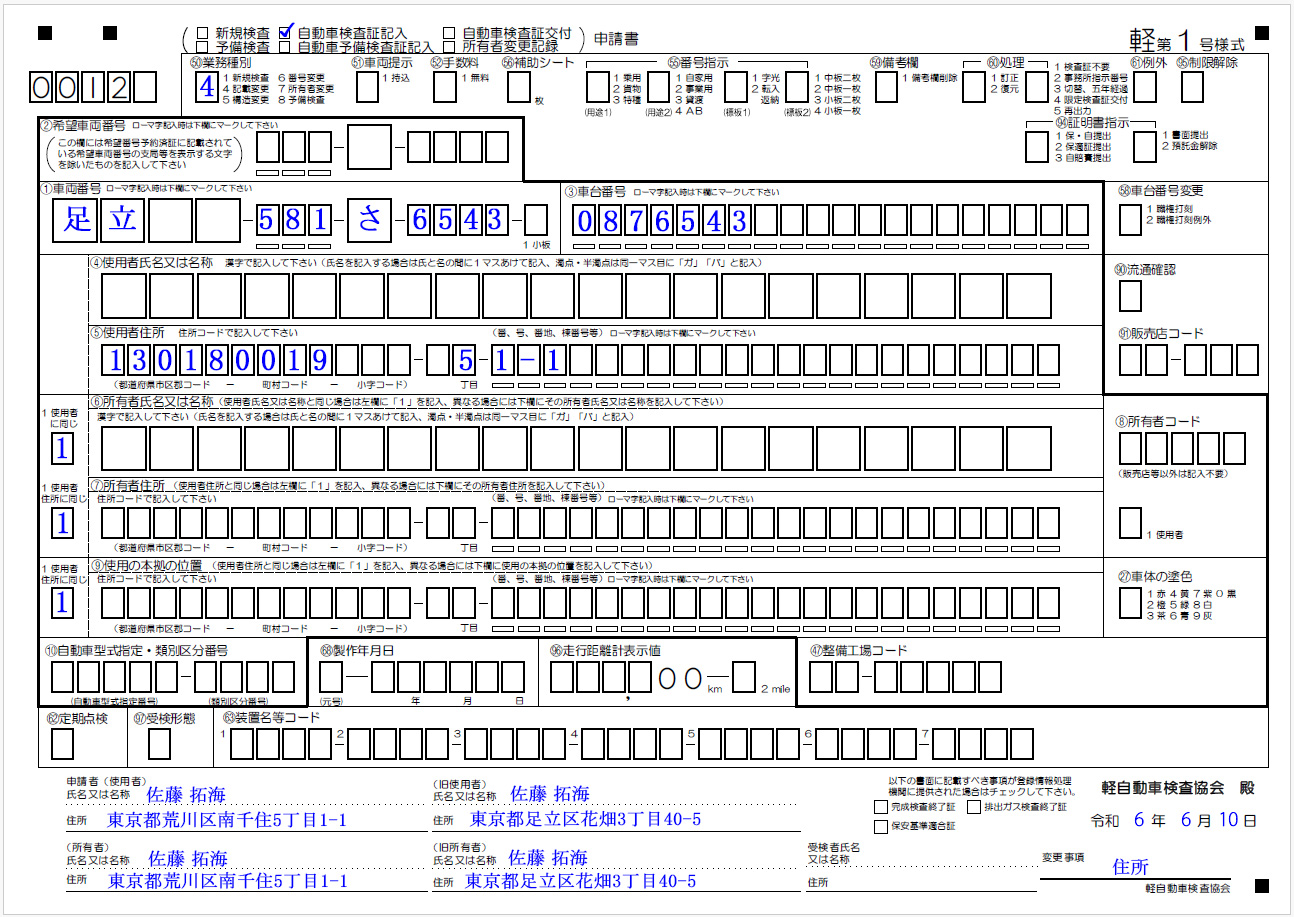
Task: Select the 車台番号変更 code box
Action: tap(1129, 219)
